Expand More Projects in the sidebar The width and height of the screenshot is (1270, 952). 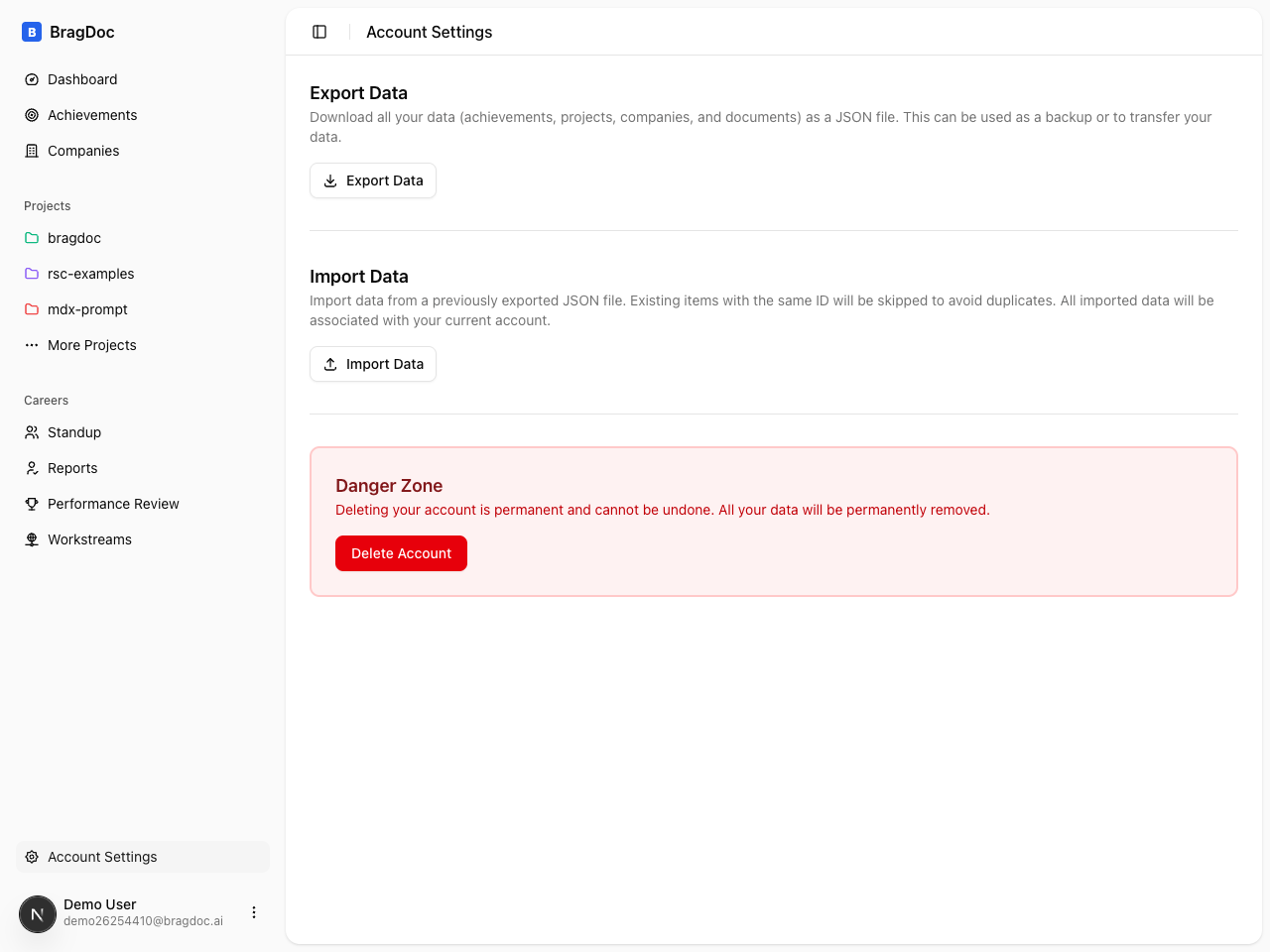(91, 345)
